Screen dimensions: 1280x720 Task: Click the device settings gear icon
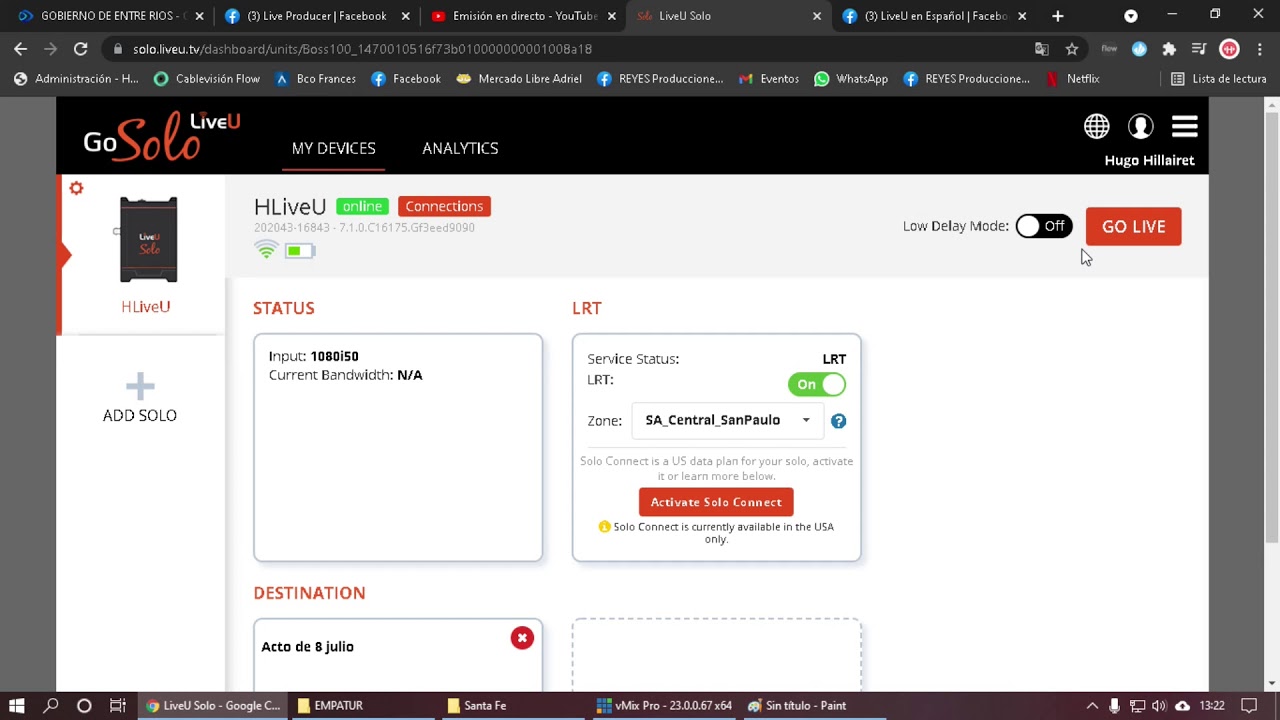tap(76, 188)
